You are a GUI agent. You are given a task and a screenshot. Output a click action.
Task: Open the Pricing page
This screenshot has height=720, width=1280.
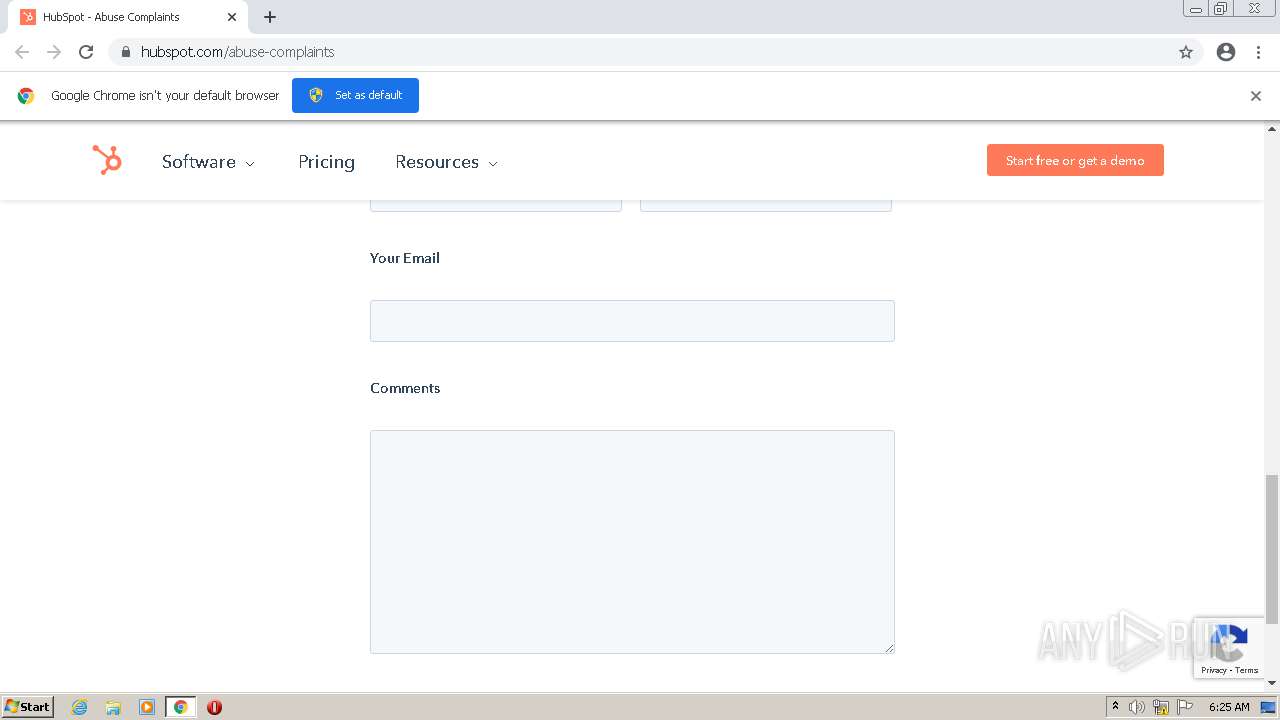(x=326, y=162)
